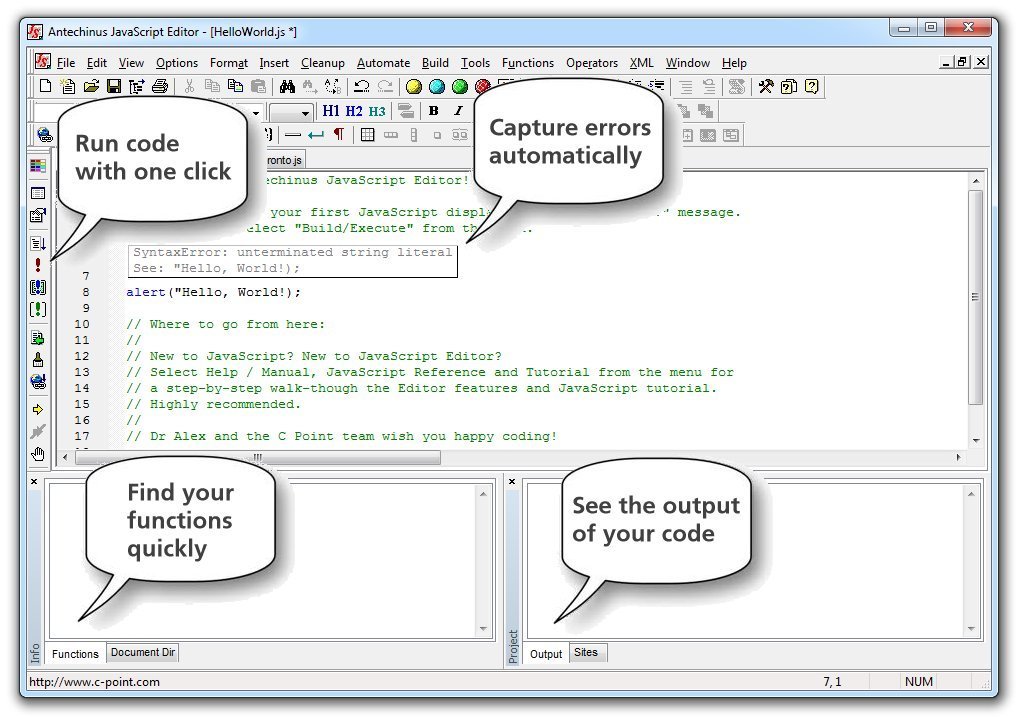Open the Operators menu
Viewport: 1024px width, 718px height.
(592, 63)
